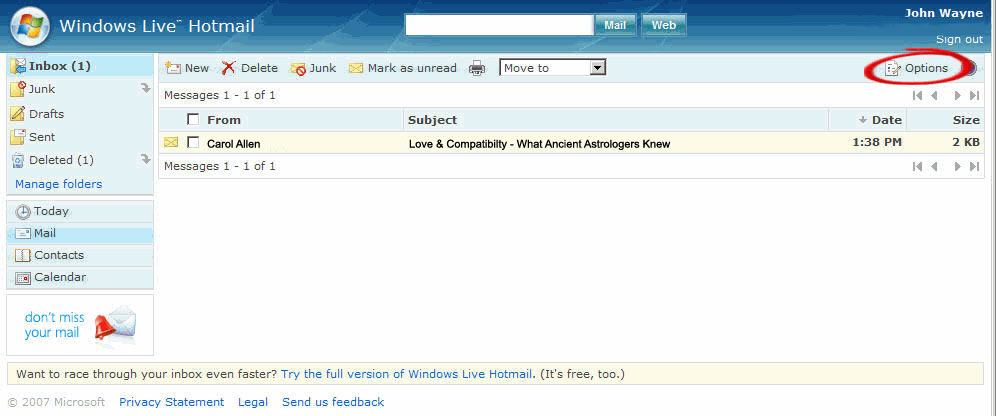Go to first page using bottom pager

tap(917, 166)
